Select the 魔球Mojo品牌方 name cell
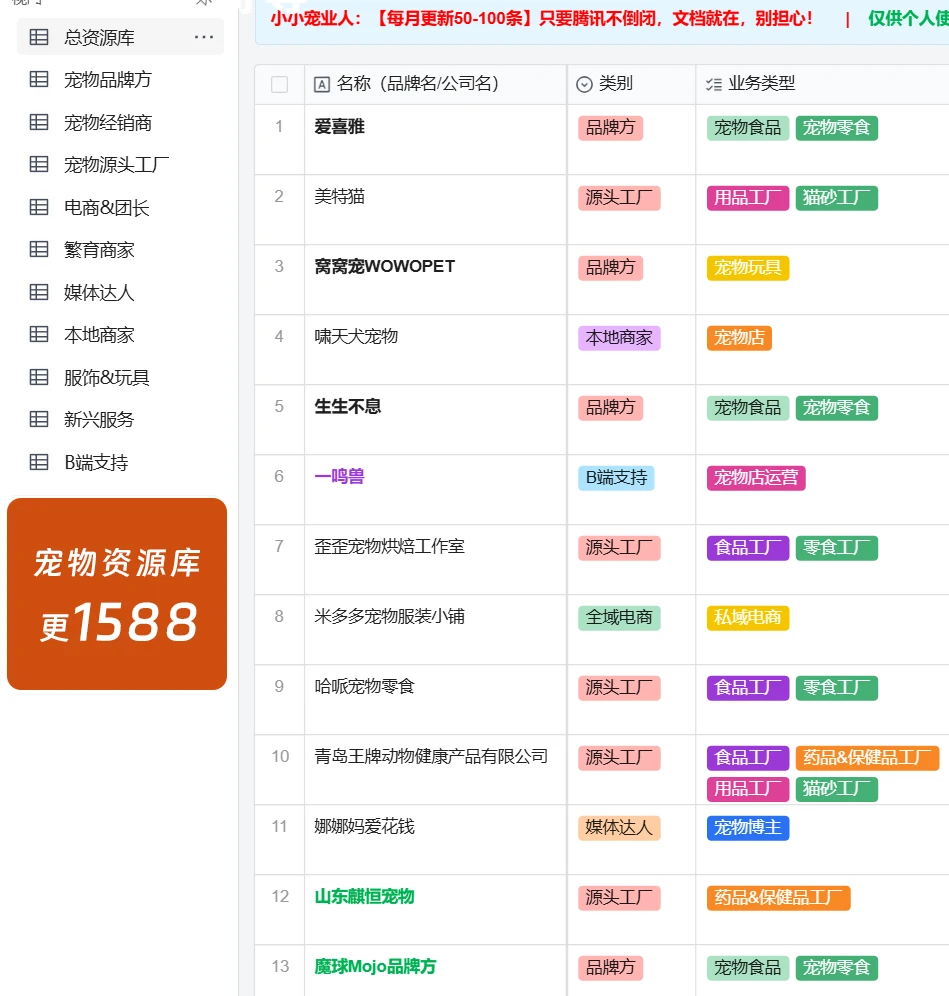 [x=435, y=970]
